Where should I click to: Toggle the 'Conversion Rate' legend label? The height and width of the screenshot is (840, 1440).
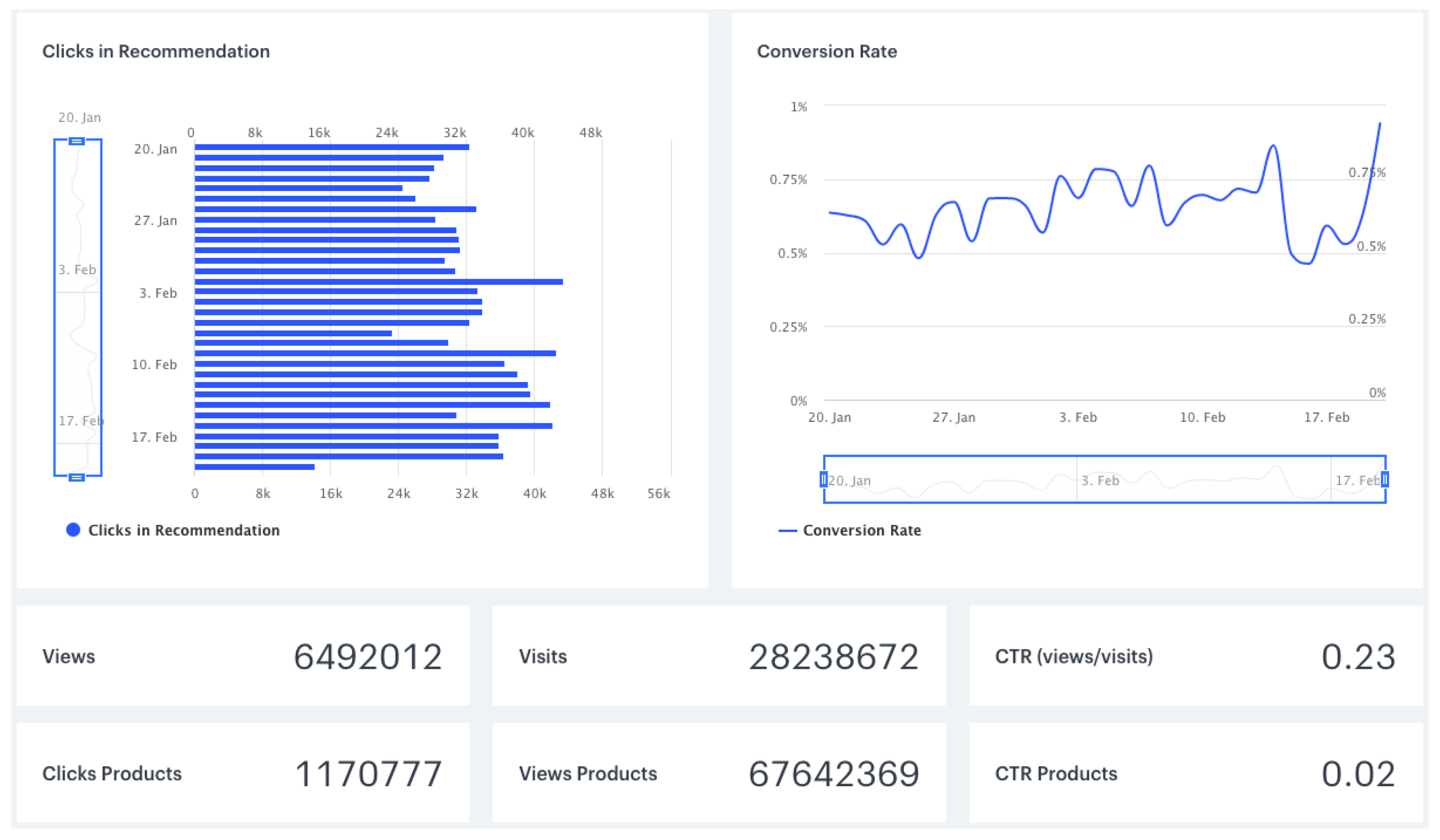tap(862, 530)
